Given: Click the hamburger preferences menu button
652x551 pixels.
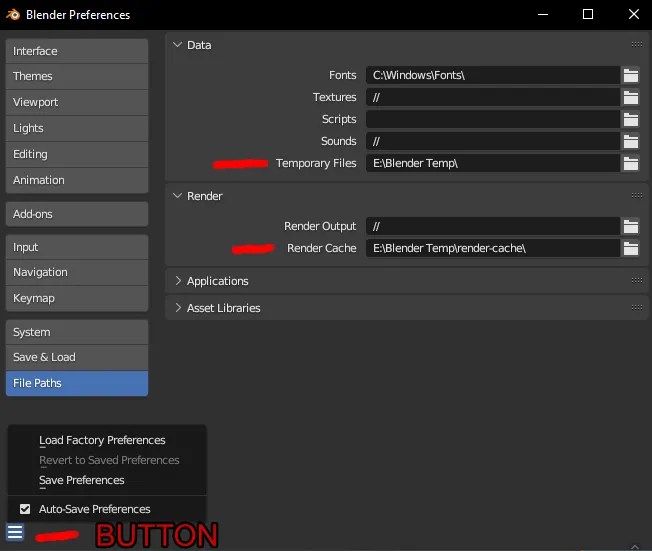Looking at the screenshot, I should (x=15, y=532).
